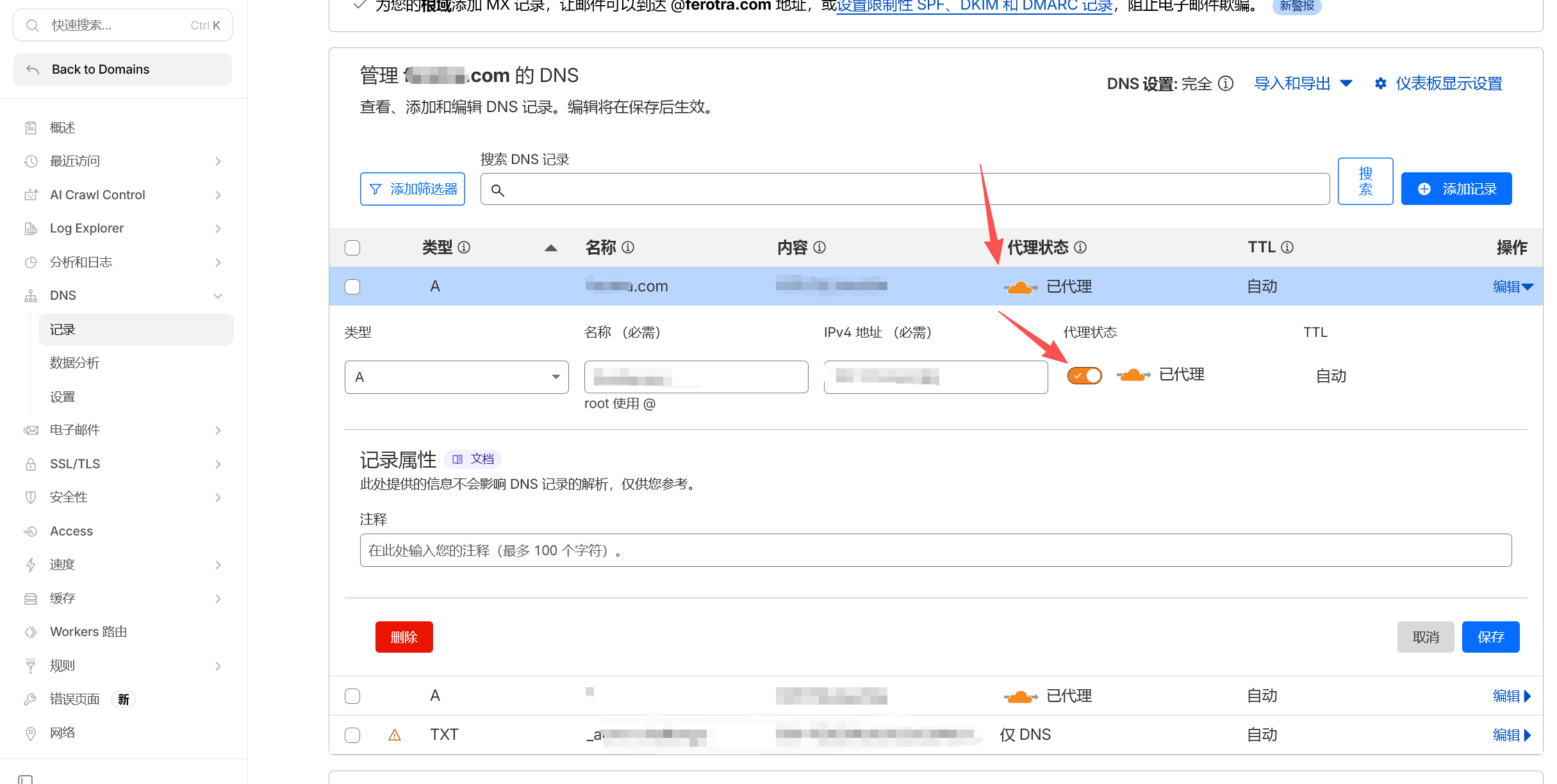Click the blue 保存 button
The width and height of the screenshot is (1557, 784).
pos(1490,637)
